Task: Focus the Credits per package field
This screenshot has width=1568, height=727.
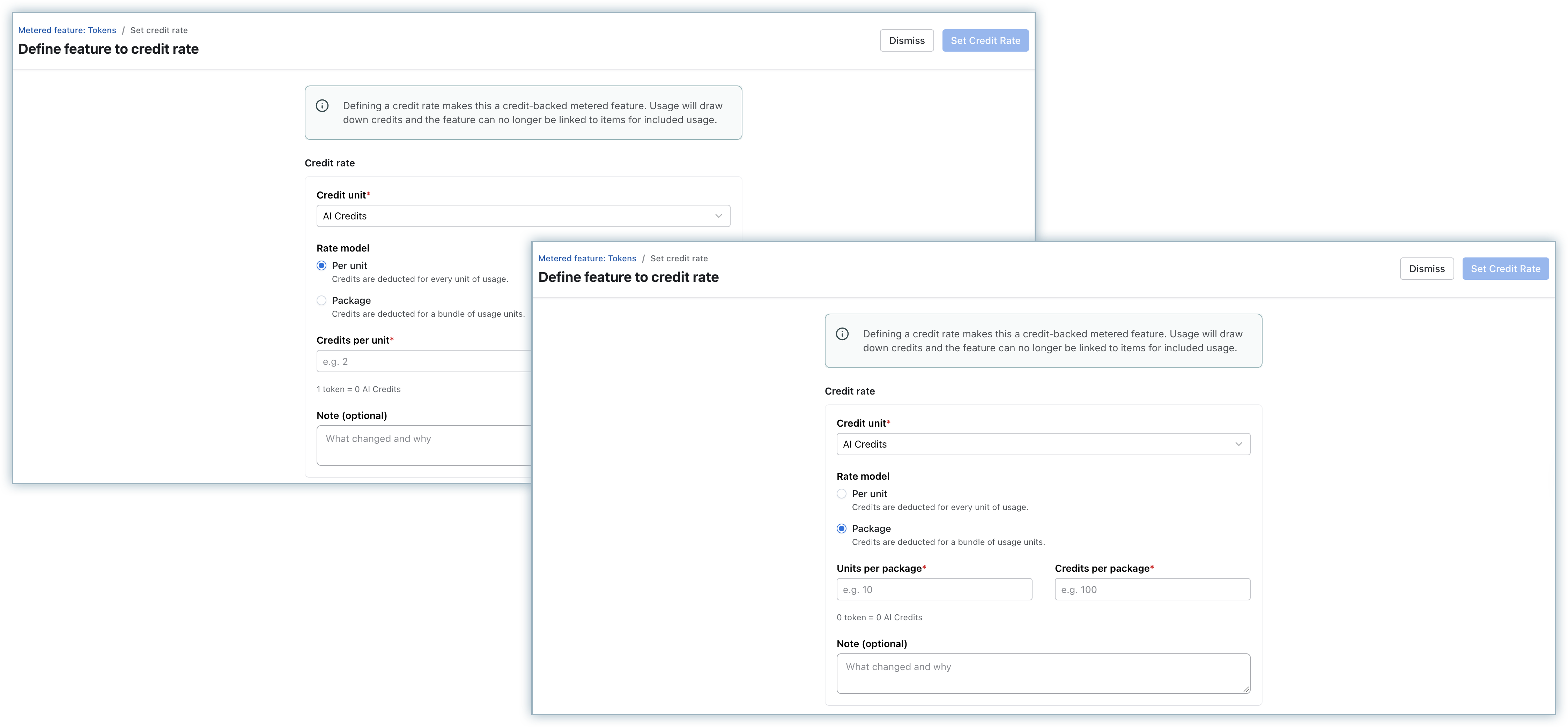Action: [x=1152, y=590]
